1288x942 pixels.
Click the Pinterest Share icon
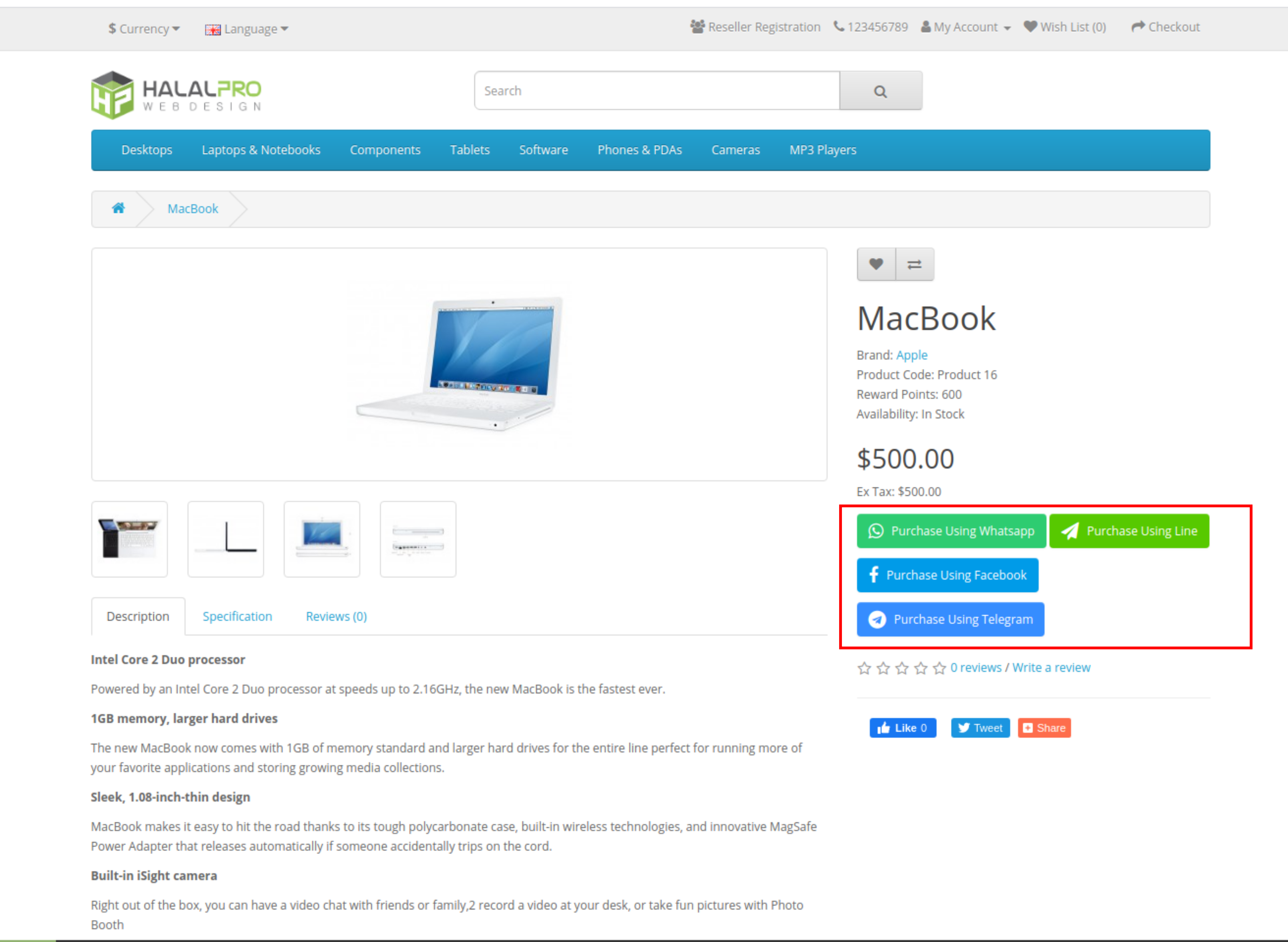click(1043, 727)
